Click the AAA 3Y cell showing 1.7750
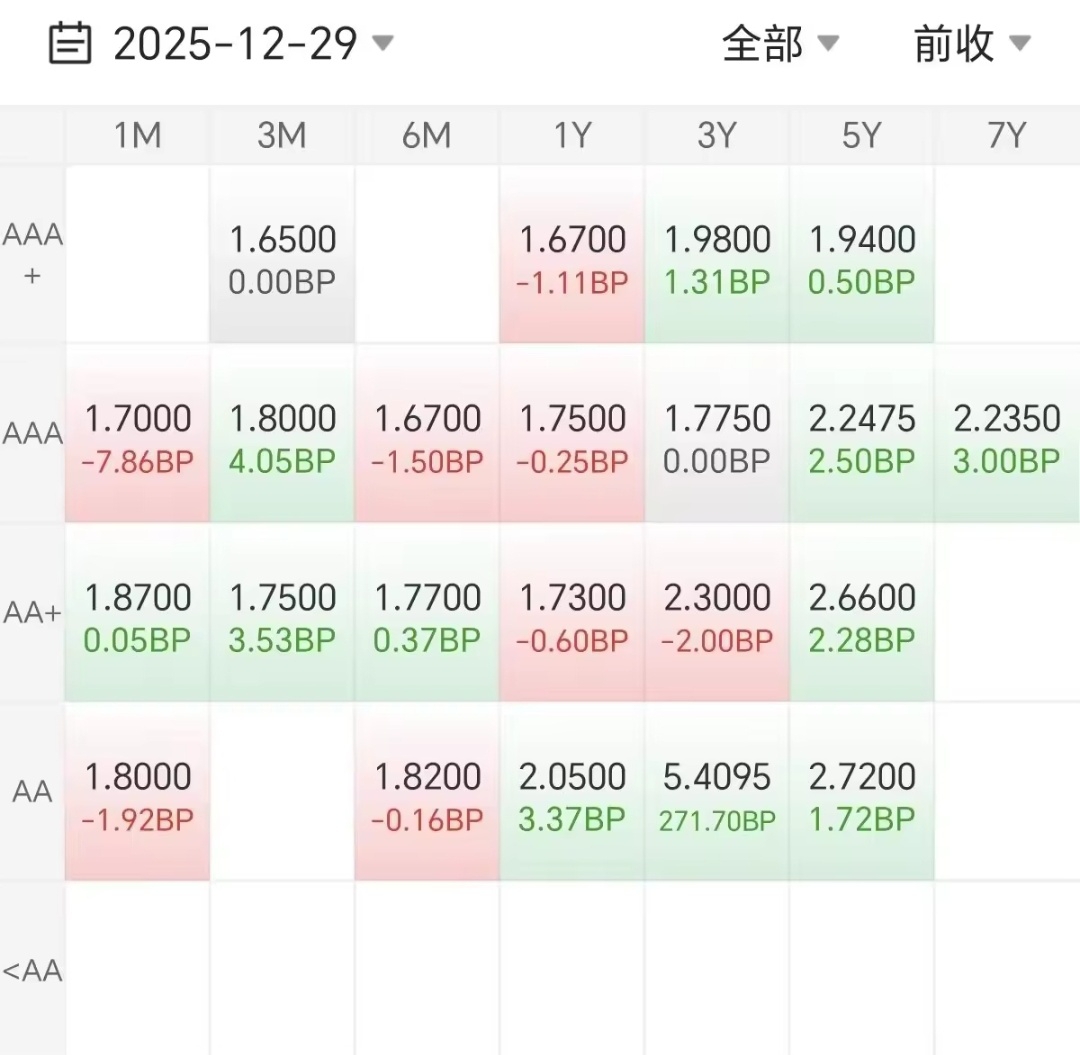Image resolution: width=1080 pixels, height=1055 pixels. (717, 435)
